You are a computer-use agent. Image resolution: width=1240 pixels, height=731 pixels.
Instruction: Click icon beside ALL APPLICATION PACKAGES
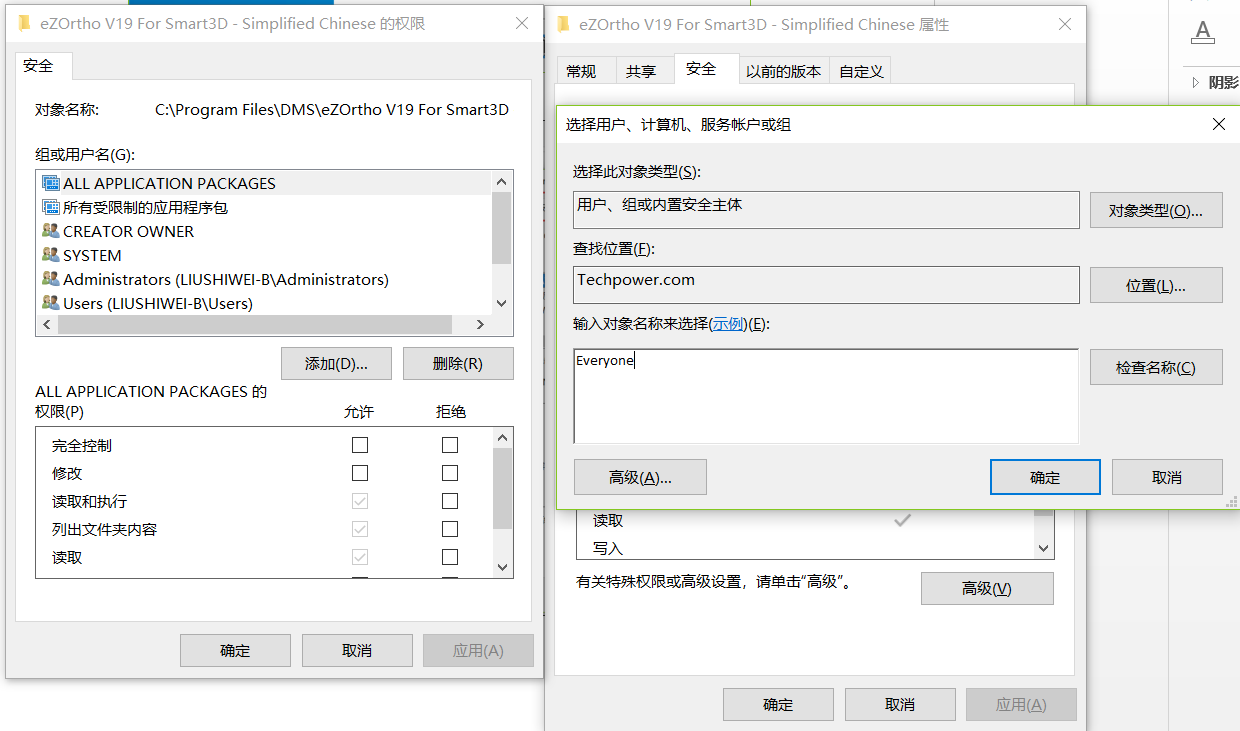[x=51, y=183]
